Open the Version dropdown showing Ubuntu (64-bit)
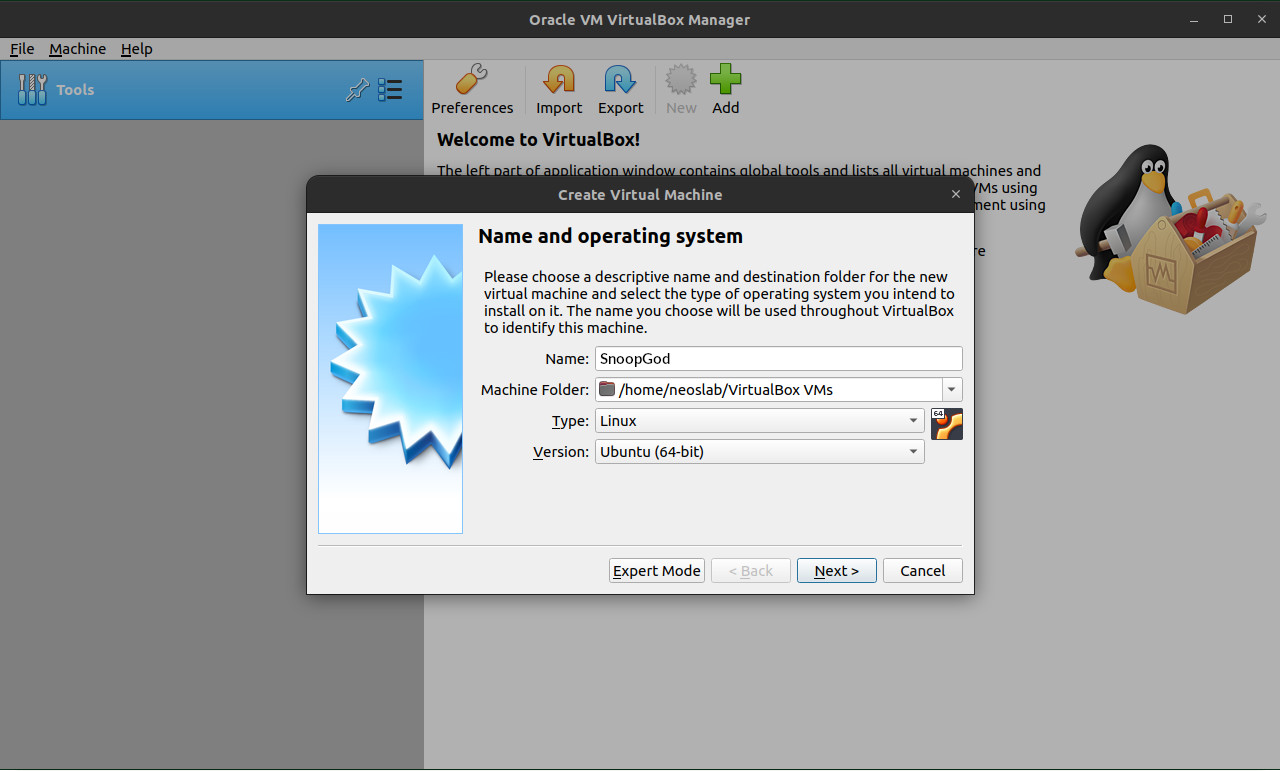 [x=760, y=452]
